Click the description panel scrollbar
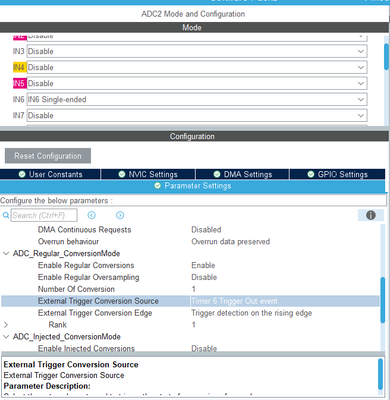This screenshot has width=390, height=400. [381, 374]
